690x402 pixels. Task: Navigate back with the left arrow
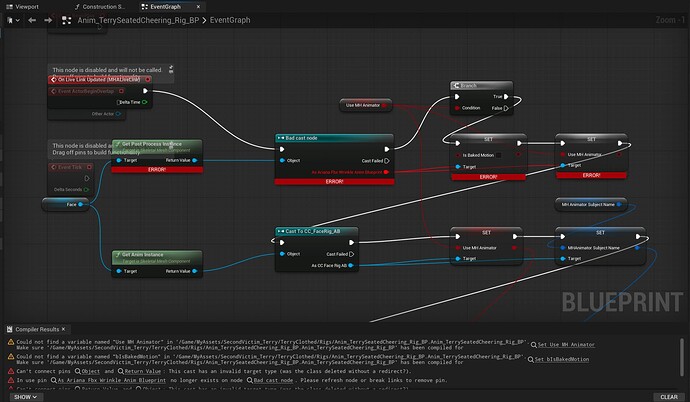[32, 20]
